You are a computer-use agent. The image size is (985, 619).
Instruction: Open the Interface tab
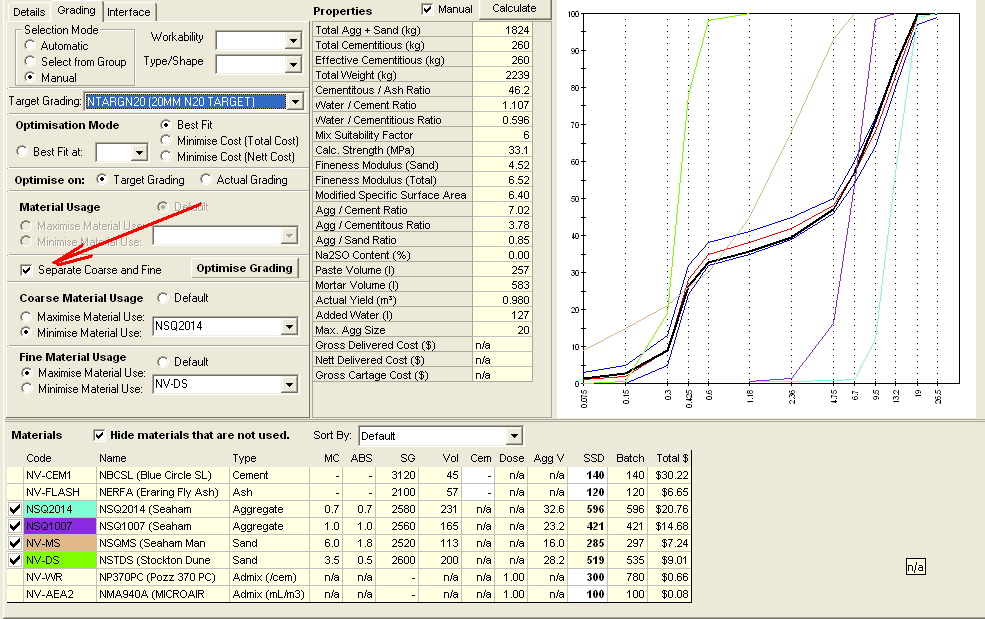(x=128, y=12)
